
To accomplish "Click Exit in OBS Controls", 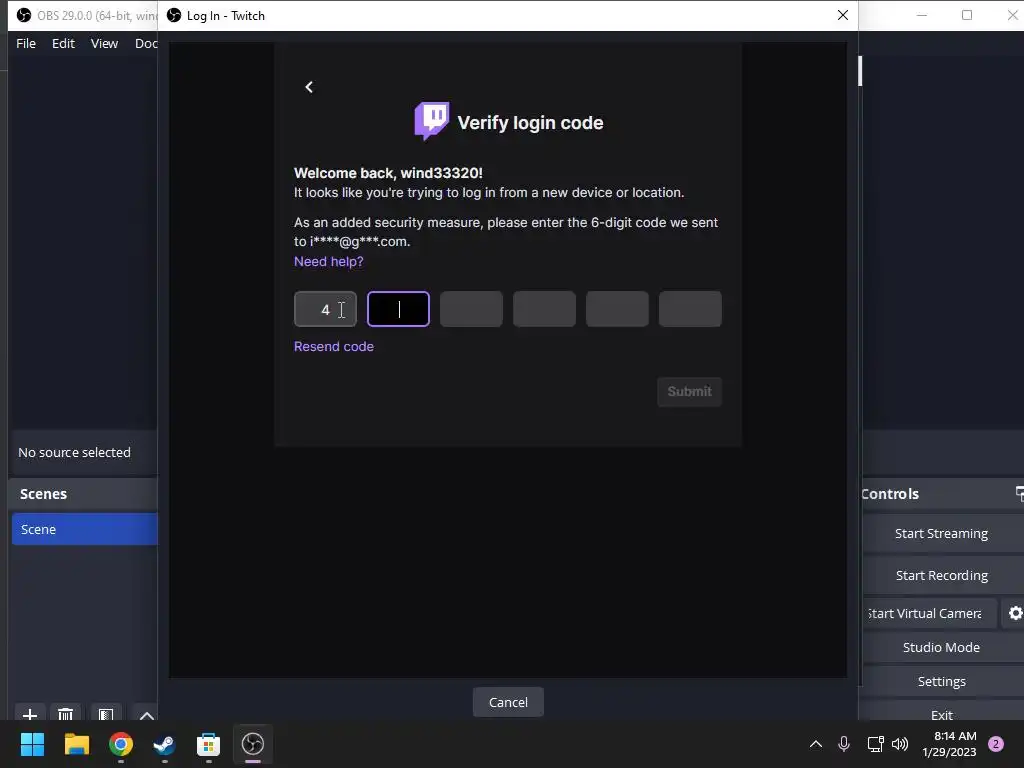I will [x=941, y=713].
